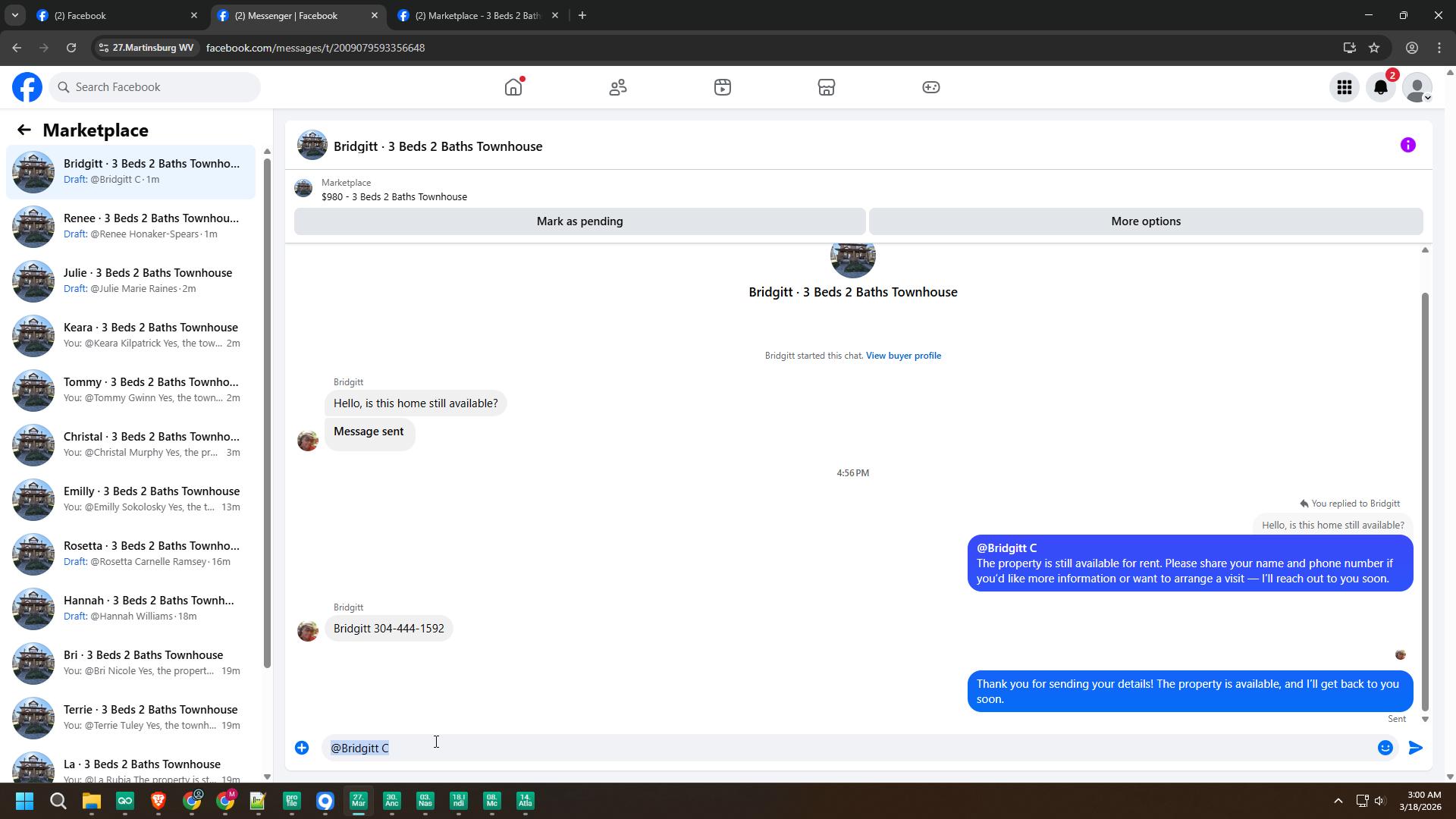This screenshot has width=1456, height=819.
Task: Open the Marketplace storefront icon
Action: click(827, 87)
